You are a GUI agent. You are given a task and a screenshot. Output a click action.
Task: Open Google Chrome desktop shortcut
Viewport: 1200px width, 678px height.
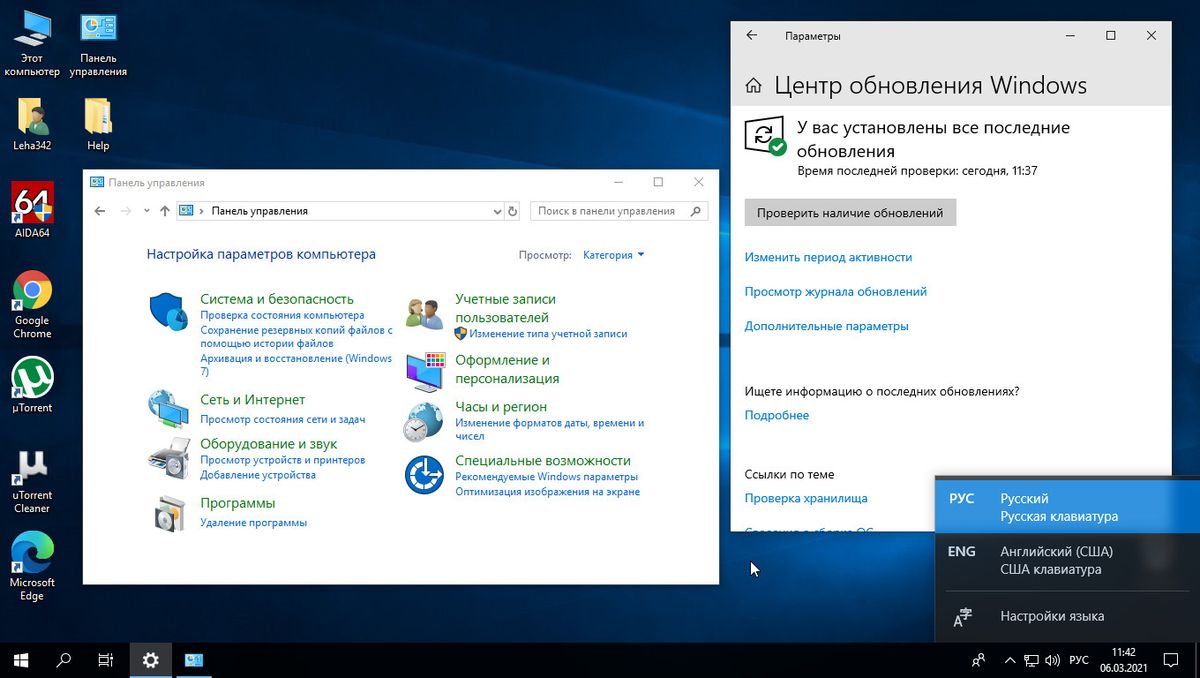click(32, 292)
